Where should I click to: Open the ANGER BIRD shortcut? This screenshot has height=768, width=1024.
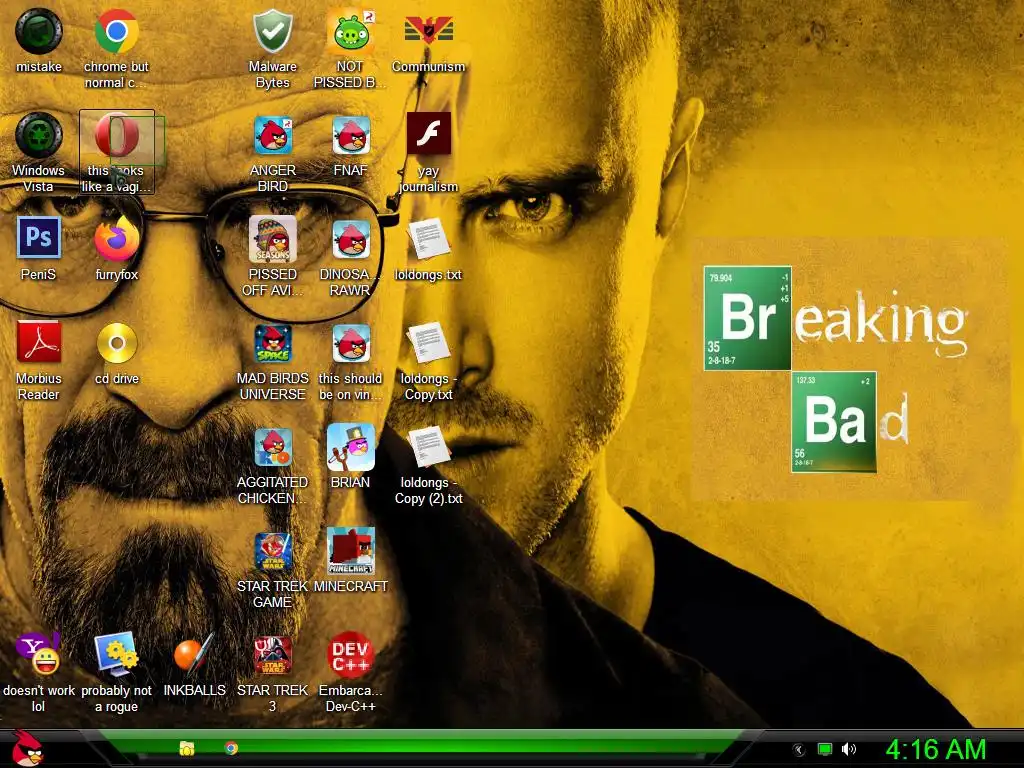point(272,135)
